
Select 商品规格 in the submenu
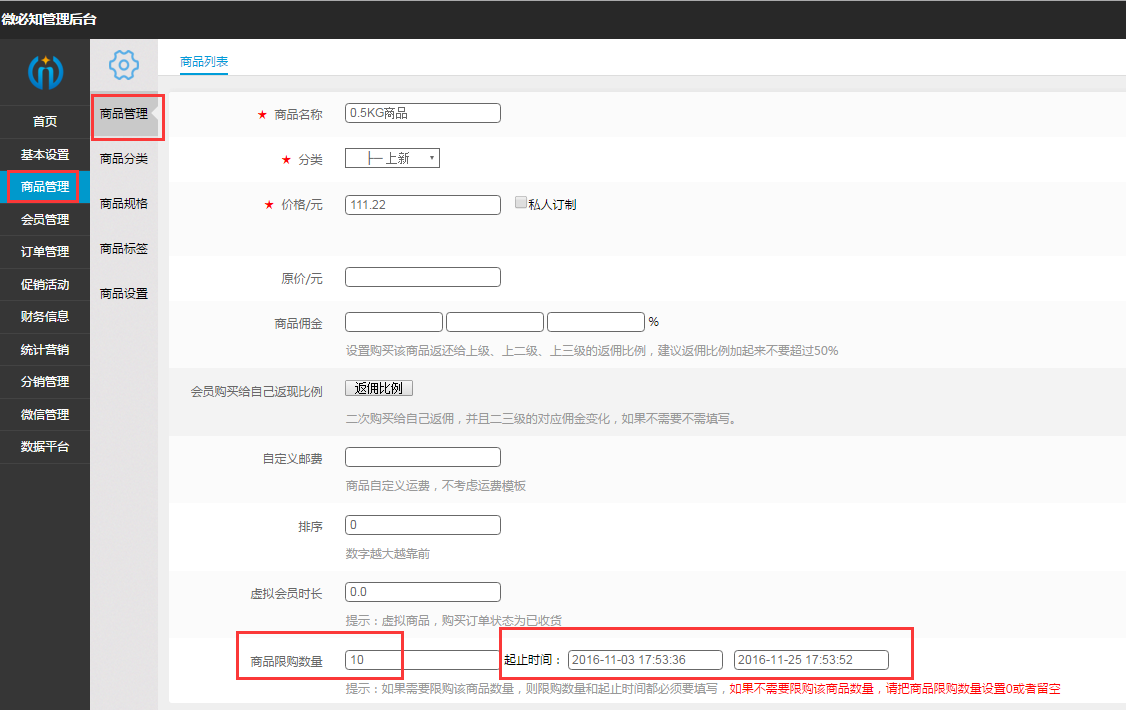tap(124, 203)
